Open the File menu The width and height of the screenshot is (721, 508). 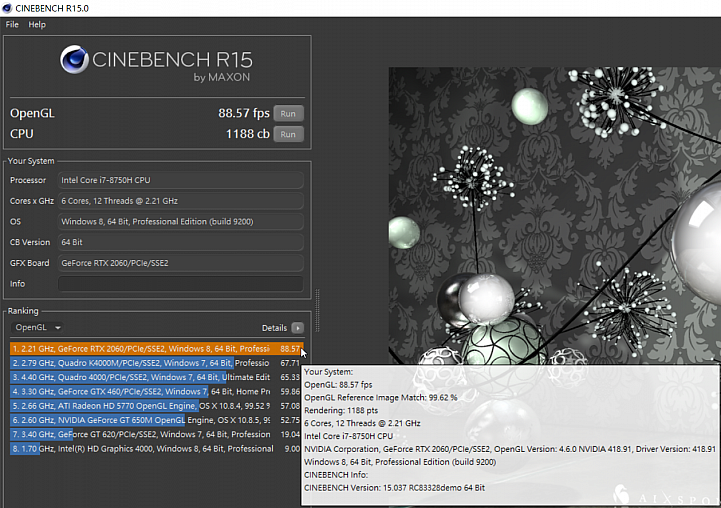pos(12,25)
